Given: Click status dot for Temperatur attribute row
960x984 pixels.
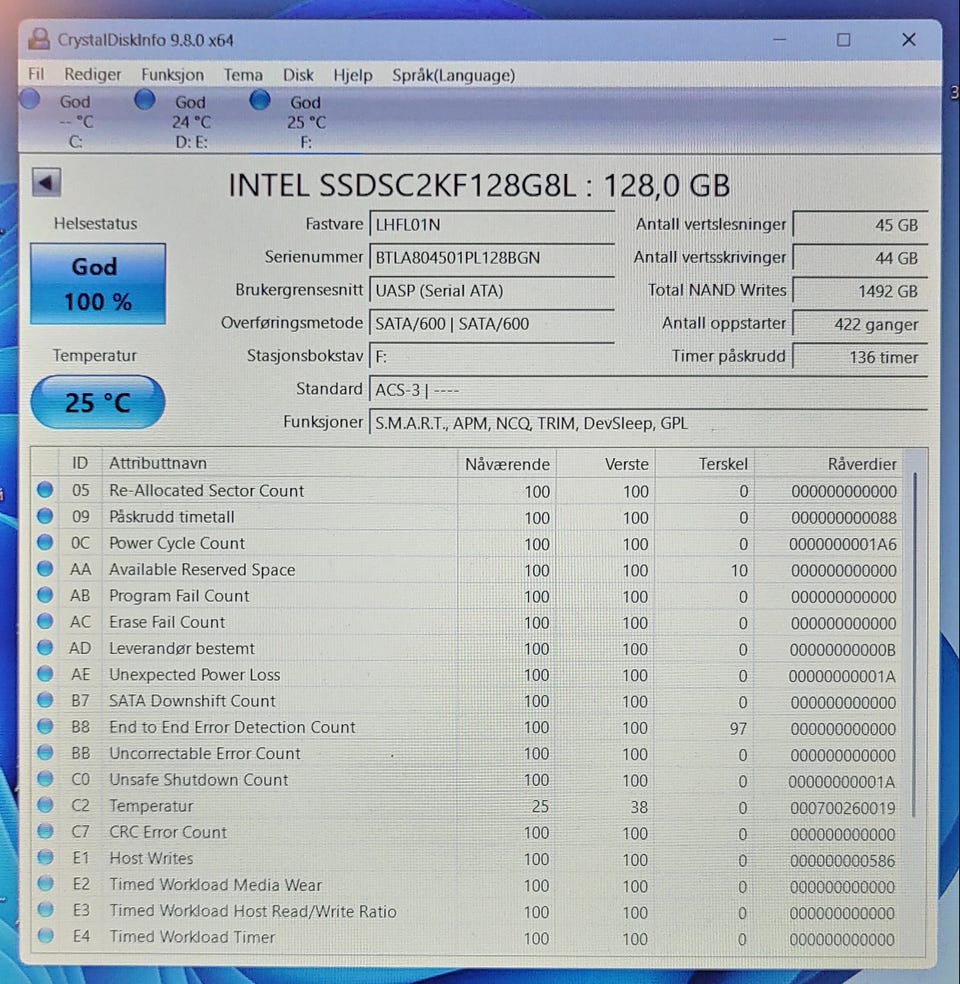Looking at the screenshot, I should (45, 805).
